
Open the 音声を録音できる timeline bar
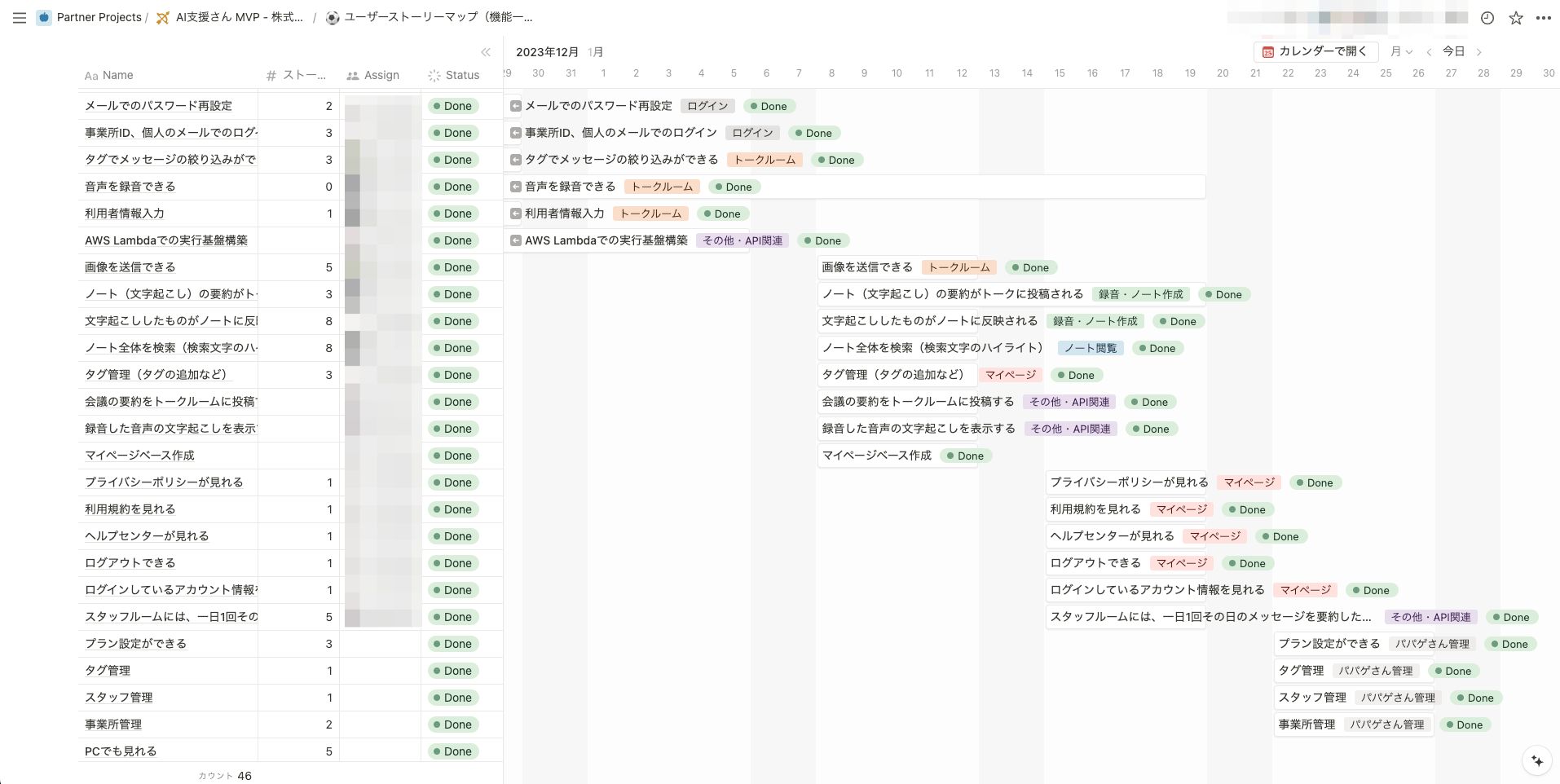pos(571,187)
